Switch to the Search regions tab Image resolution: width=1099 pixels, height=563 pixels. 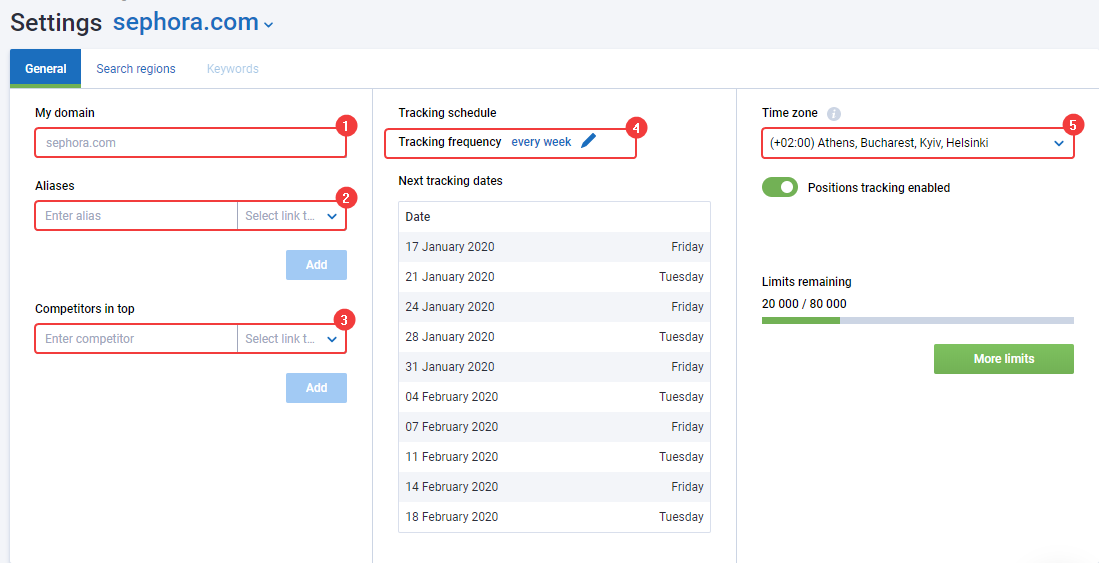point(136,69)
